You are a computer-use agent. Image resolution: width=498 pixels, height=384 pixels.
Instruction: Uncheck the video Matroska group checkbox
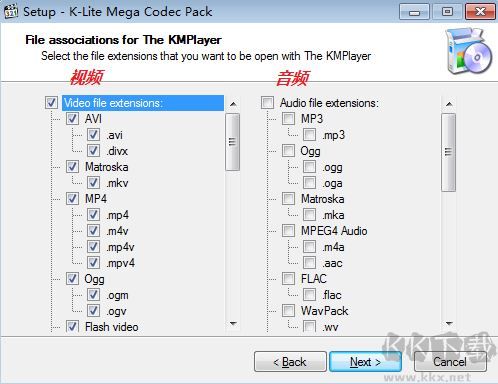[72, 167]
